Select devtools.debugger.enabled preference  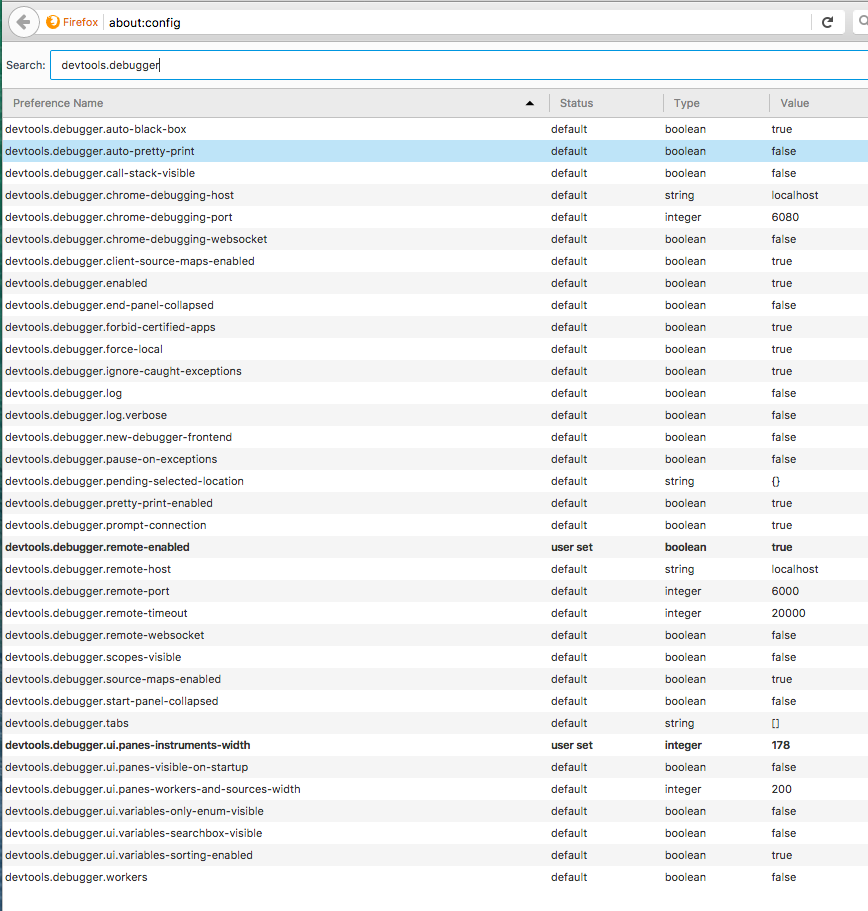click(435, 284)
